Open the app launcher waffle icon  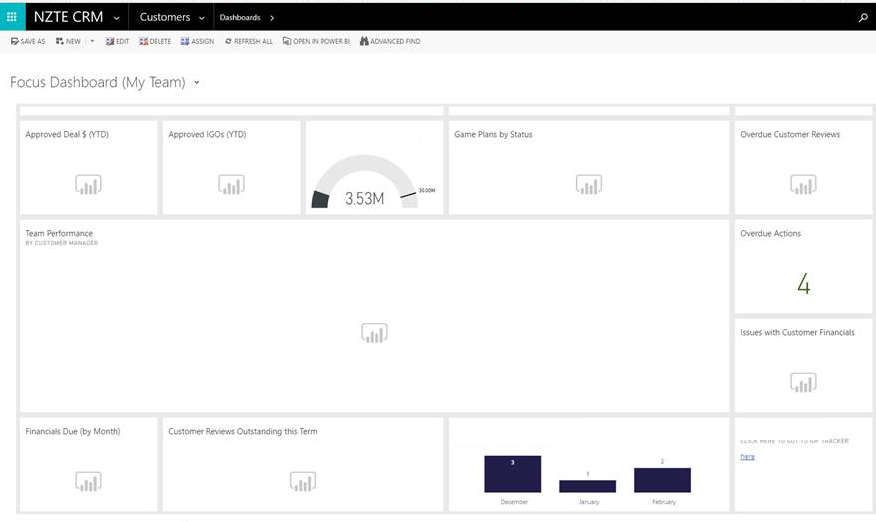(x=12, y=17)
